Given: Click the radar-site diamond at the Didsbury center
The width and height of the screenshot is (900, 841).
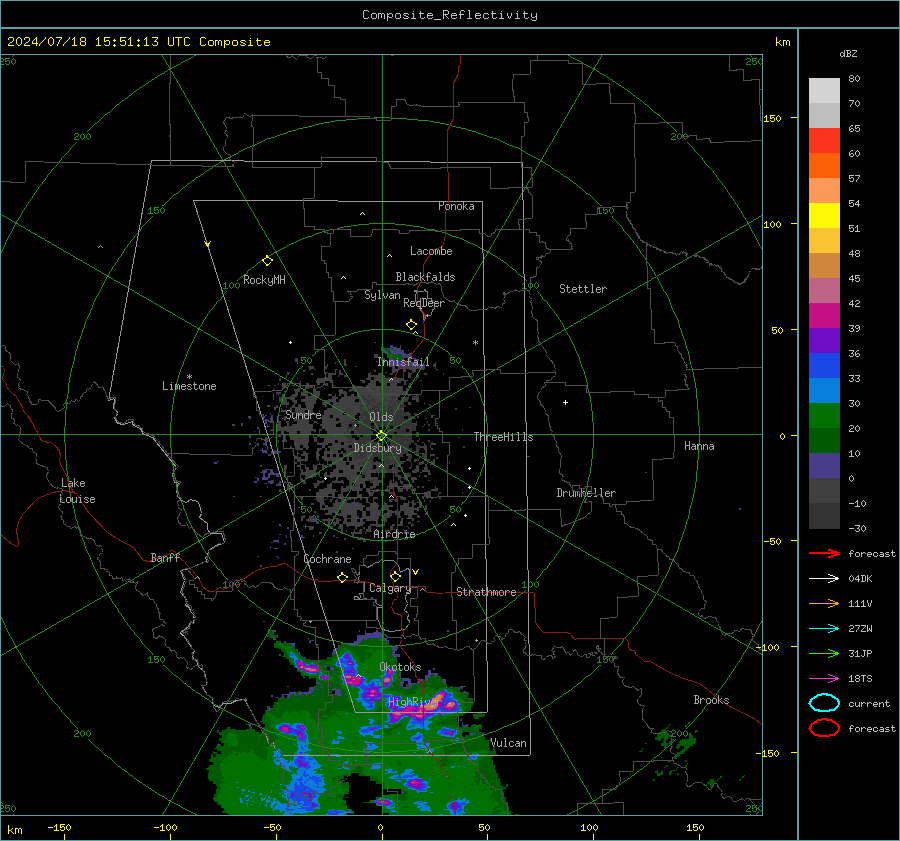Looking at the screenshot, I should [382, 436].
